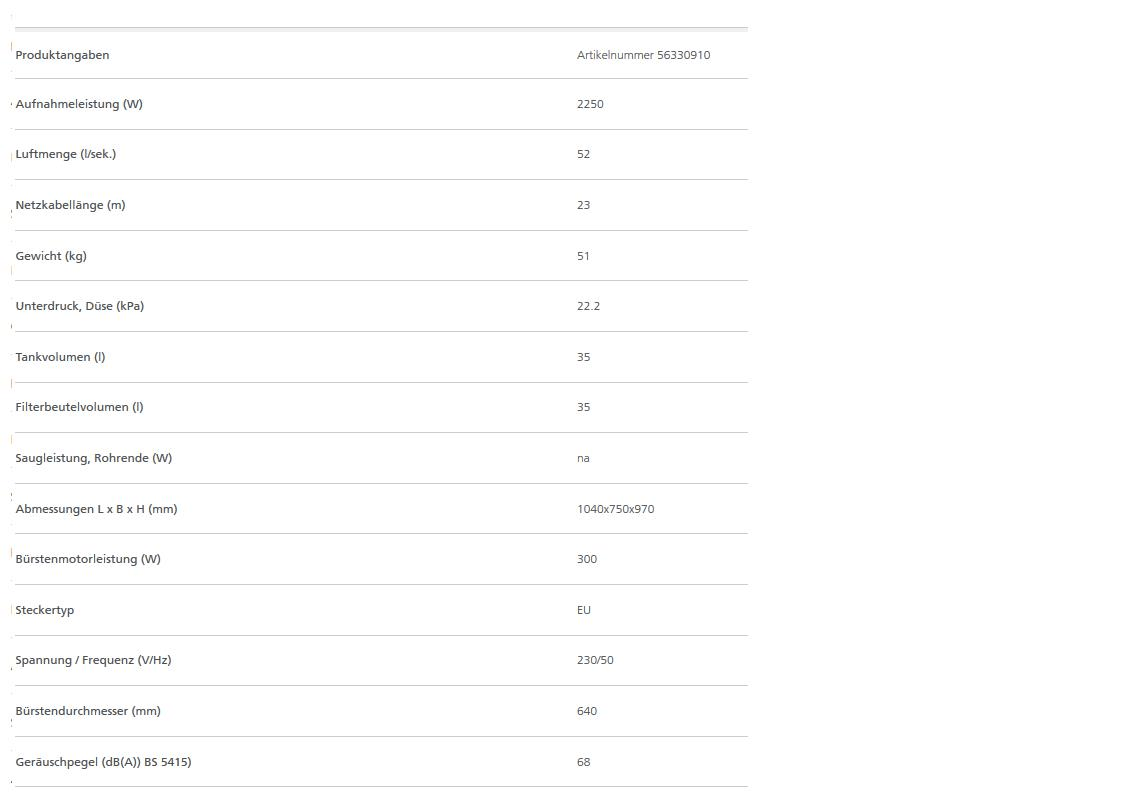Click the Steckertyp value EU

(584, 610)
